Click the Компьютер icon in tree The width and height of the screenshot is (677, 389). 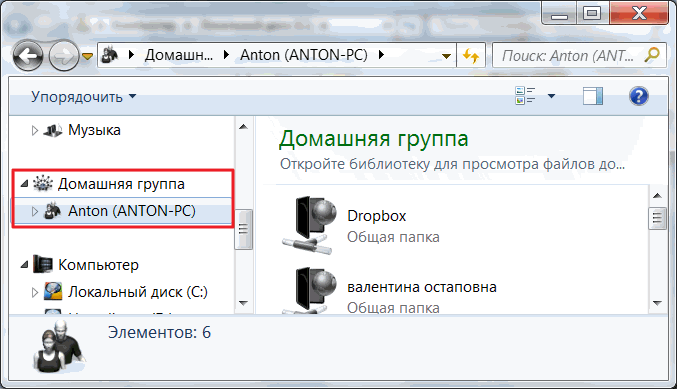click(x=43, y=264)
